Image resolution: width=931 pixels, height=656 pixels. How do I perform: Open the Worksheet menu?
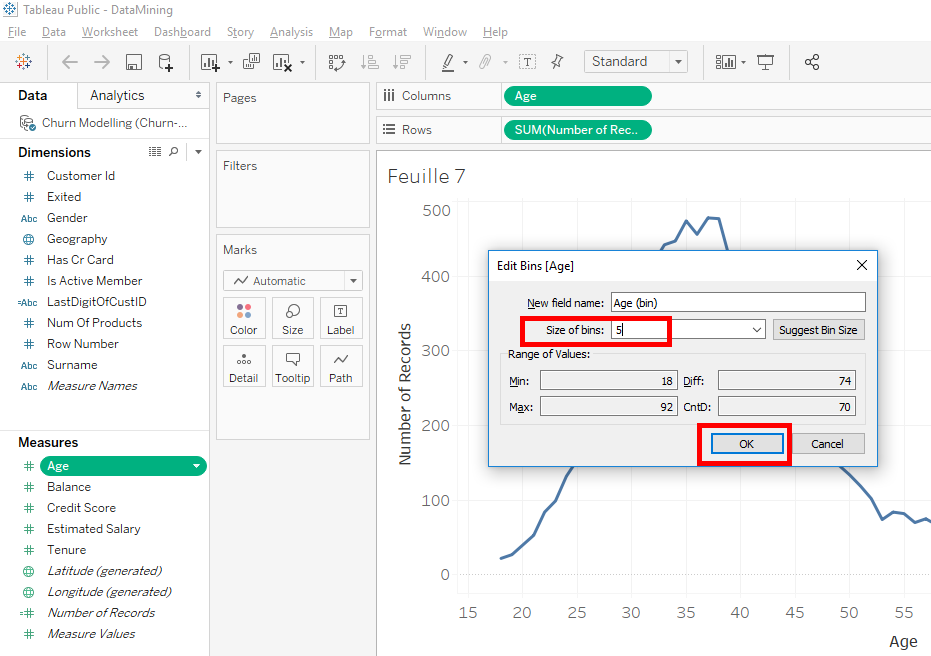point(109,31)
